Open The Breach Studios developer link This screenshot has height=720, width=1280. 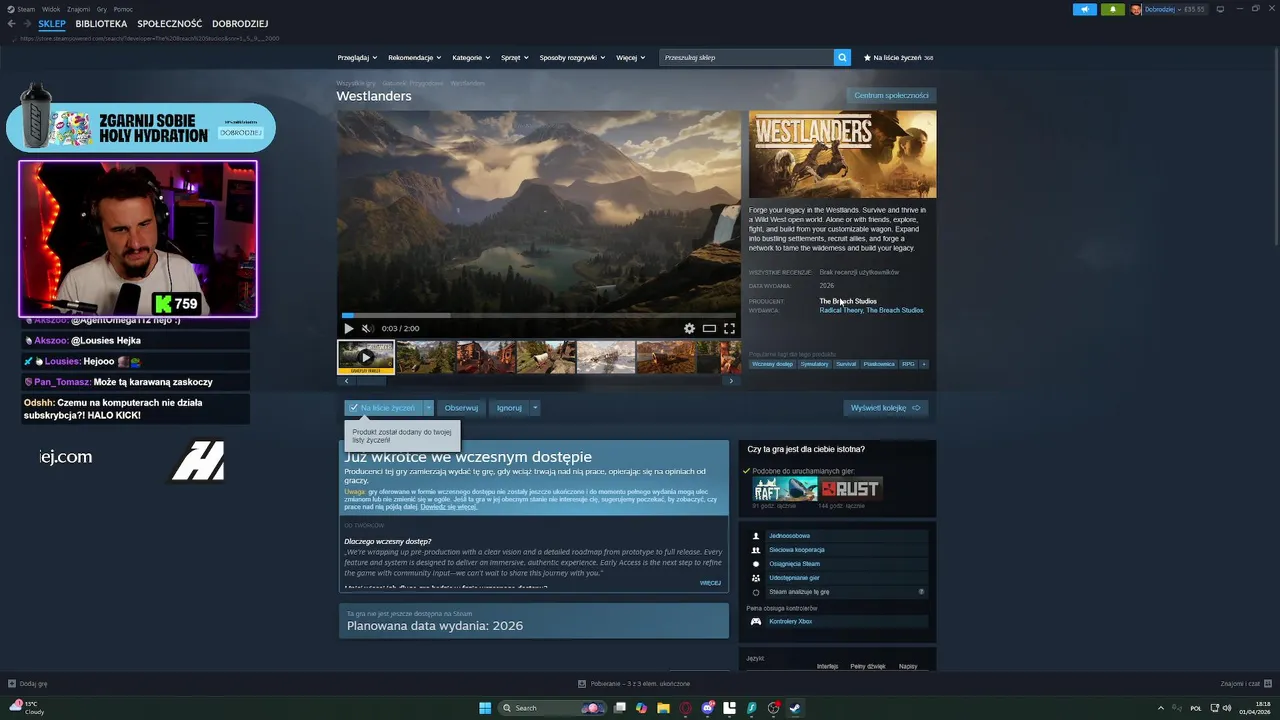(848, 301)
